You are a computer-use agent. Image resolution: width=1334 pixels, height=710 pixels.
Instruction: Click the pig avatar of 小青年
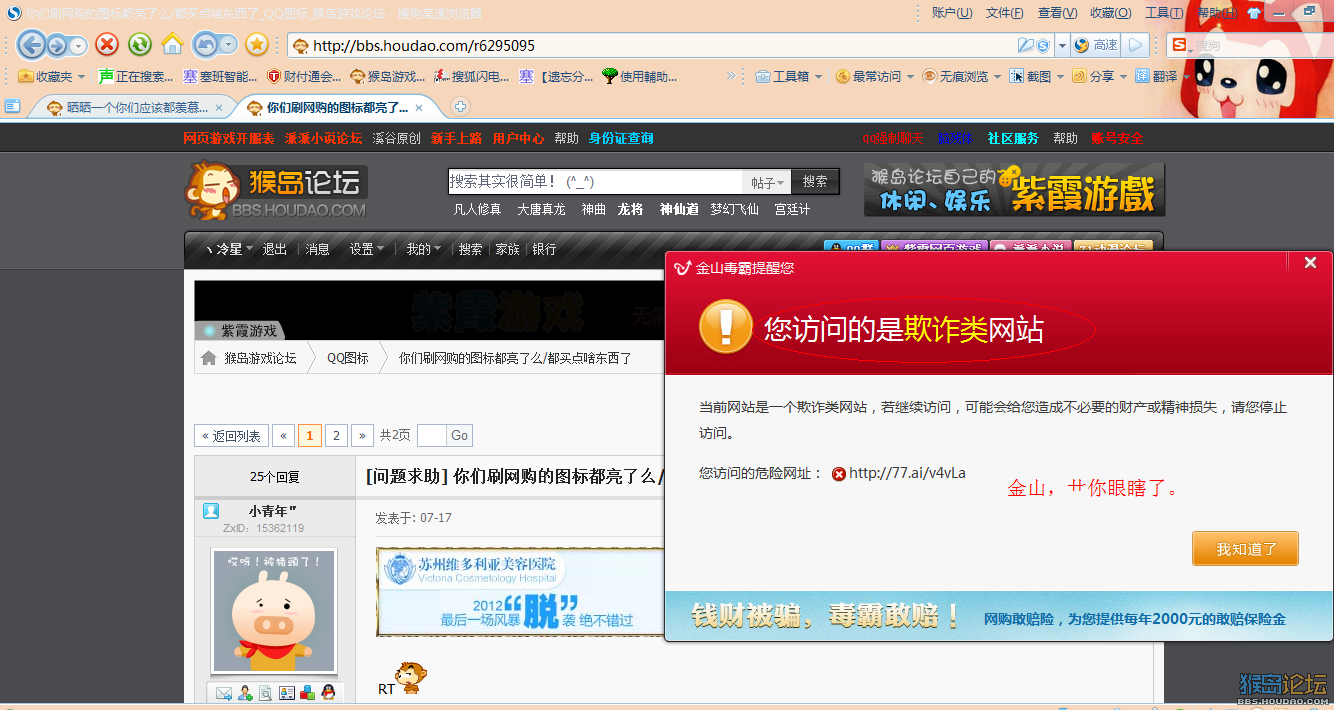(x=273, y=610)
